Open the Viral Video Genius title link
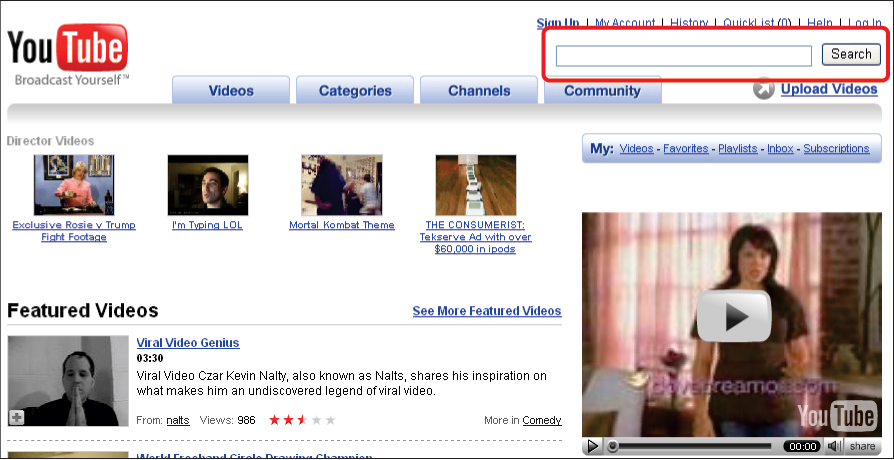 188,343
